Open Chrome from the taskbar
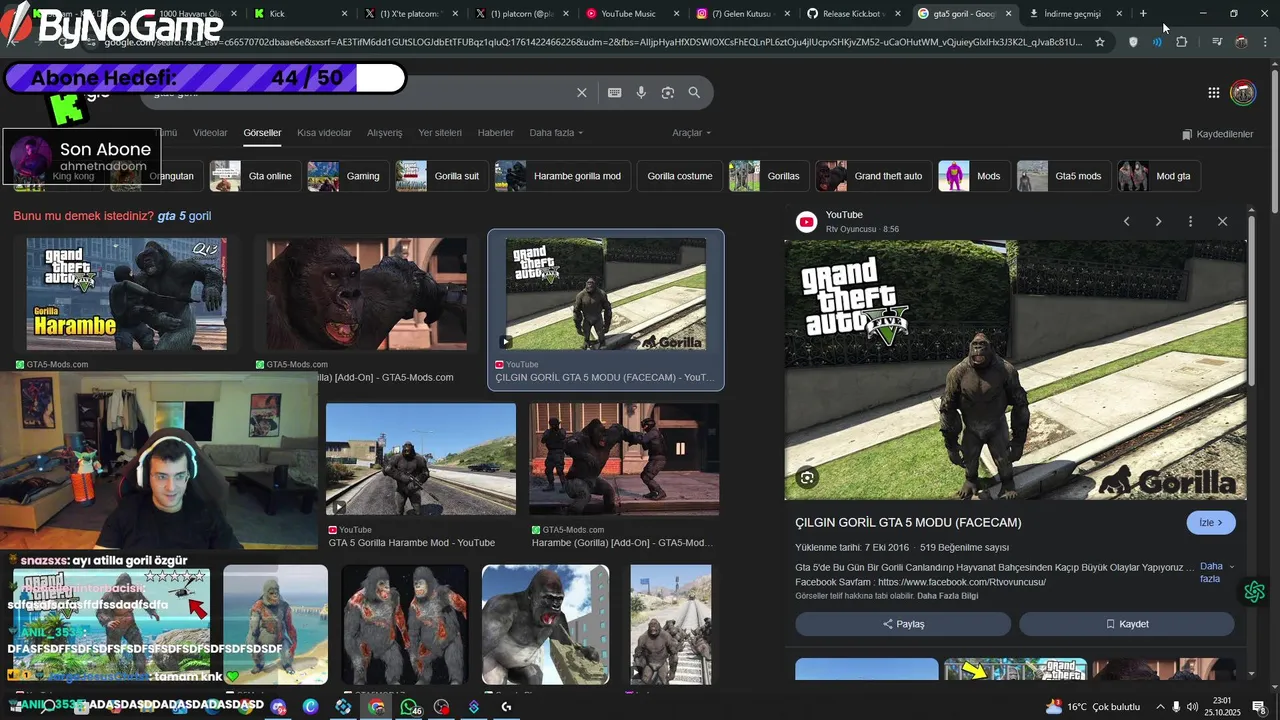This screenshot has width=1280, height=720. click(376, 707)
